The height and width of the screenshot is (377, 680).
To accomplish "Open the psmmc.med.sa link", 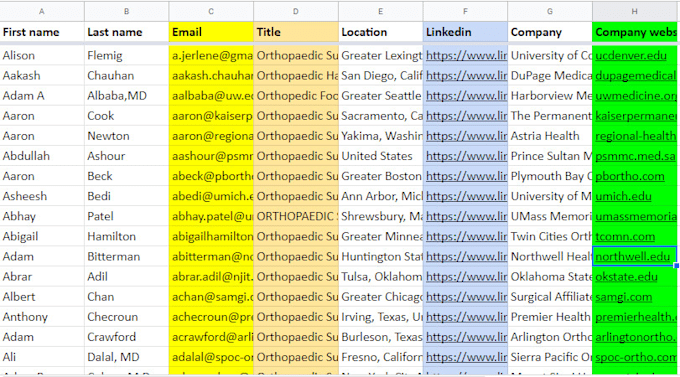I will (635, 156).
